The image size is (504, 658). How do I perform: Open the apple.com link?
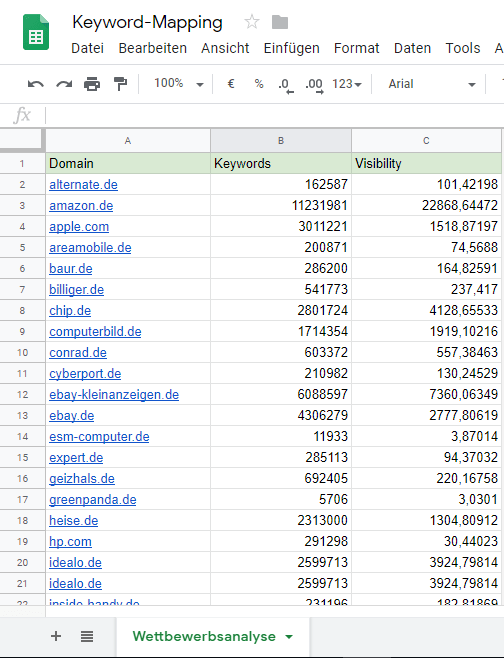pyautogui.click(x=79, y=227)
